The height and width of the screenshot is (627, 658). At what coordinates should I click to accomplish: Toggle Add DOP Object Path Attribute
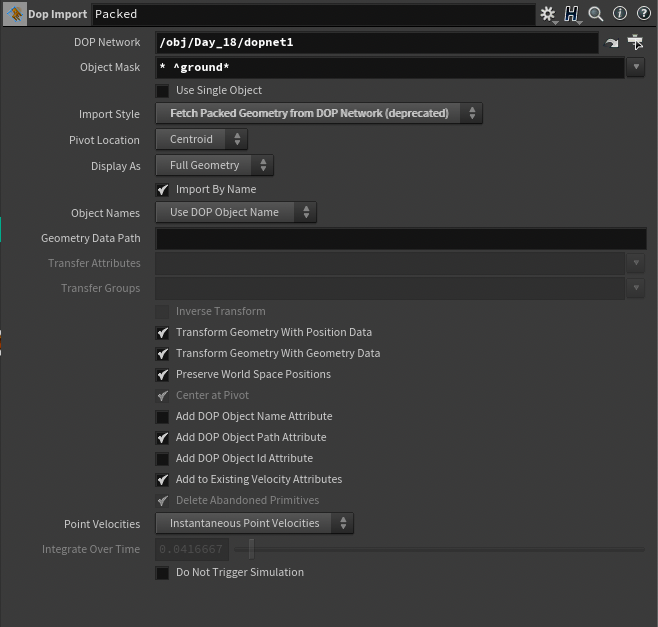[x=162, y=438]
